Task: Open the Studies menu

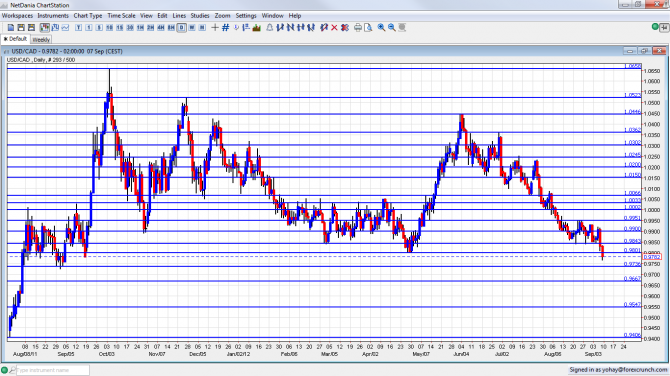Action: tap(200, 16)
